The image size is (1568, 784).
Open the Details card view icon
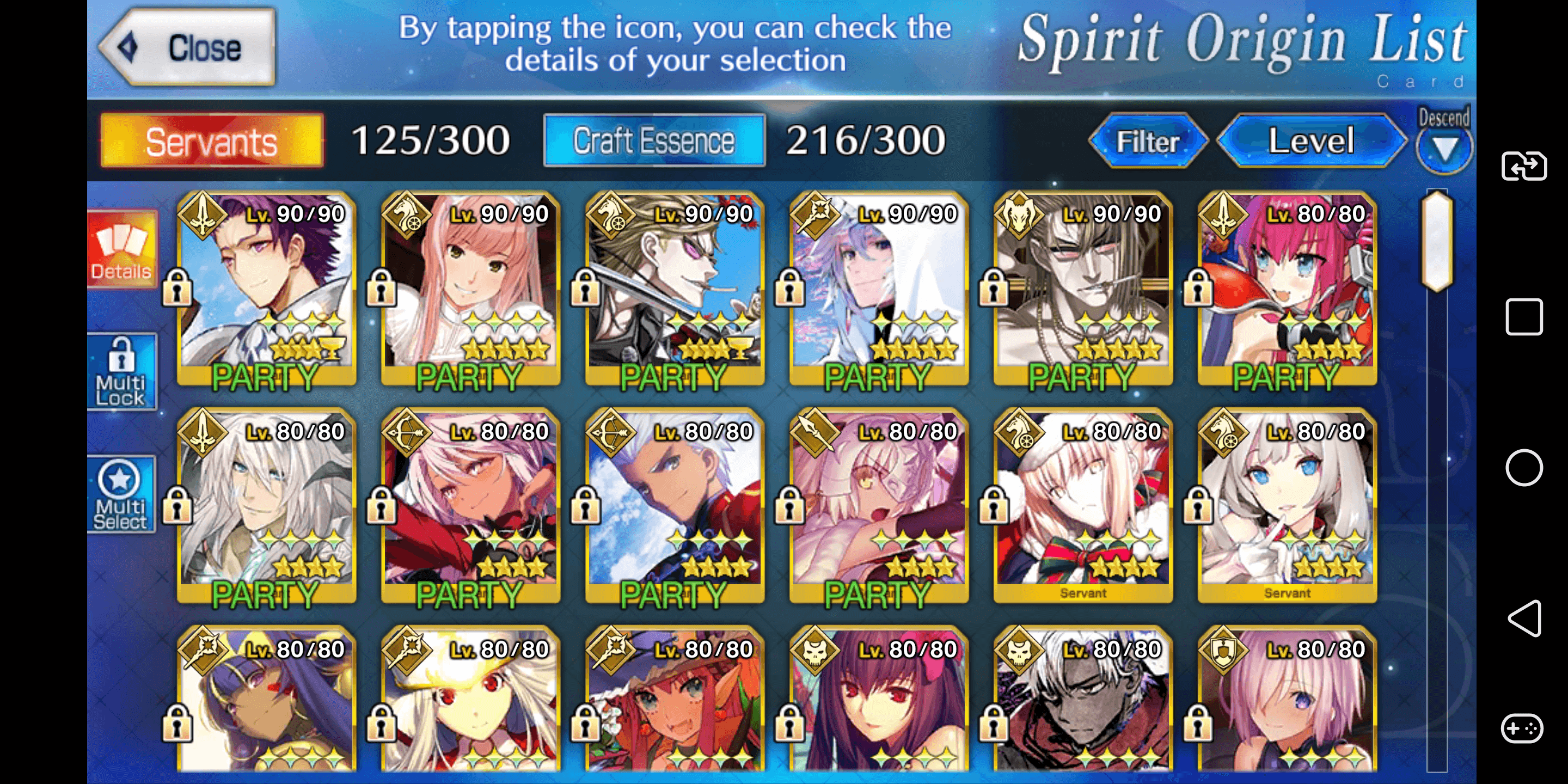coord(122,249)
